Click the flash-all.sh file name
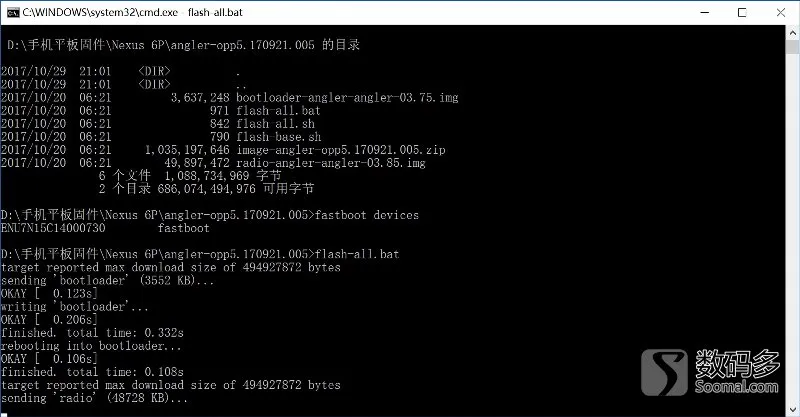 click(276, 124)
